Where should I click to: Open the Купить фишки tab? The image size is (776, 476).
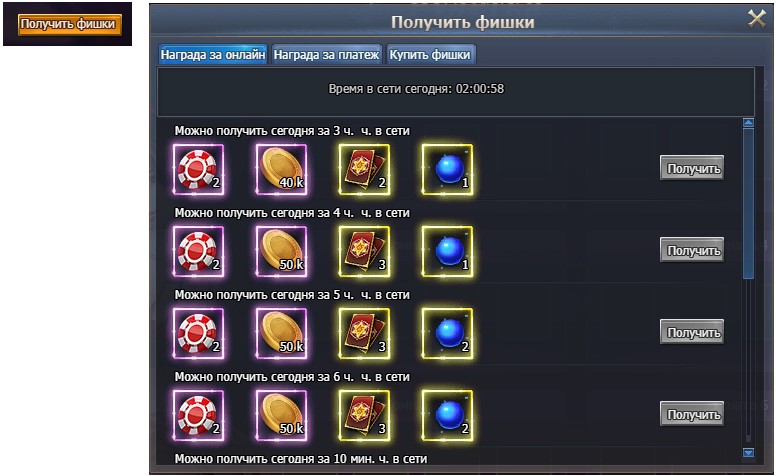click(430, 54)
